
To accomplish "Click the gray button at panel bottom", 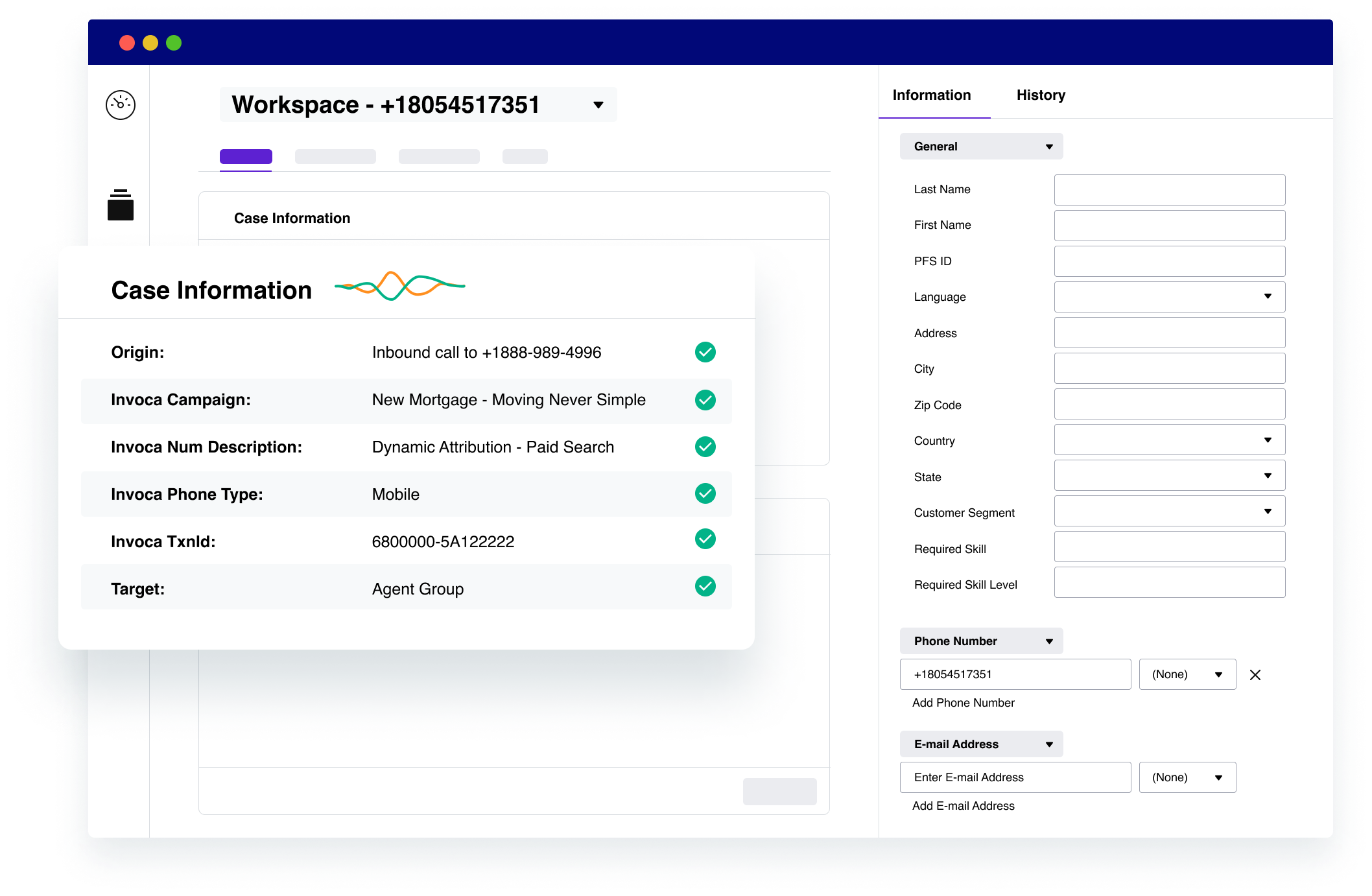I will (x=779, y=792).
